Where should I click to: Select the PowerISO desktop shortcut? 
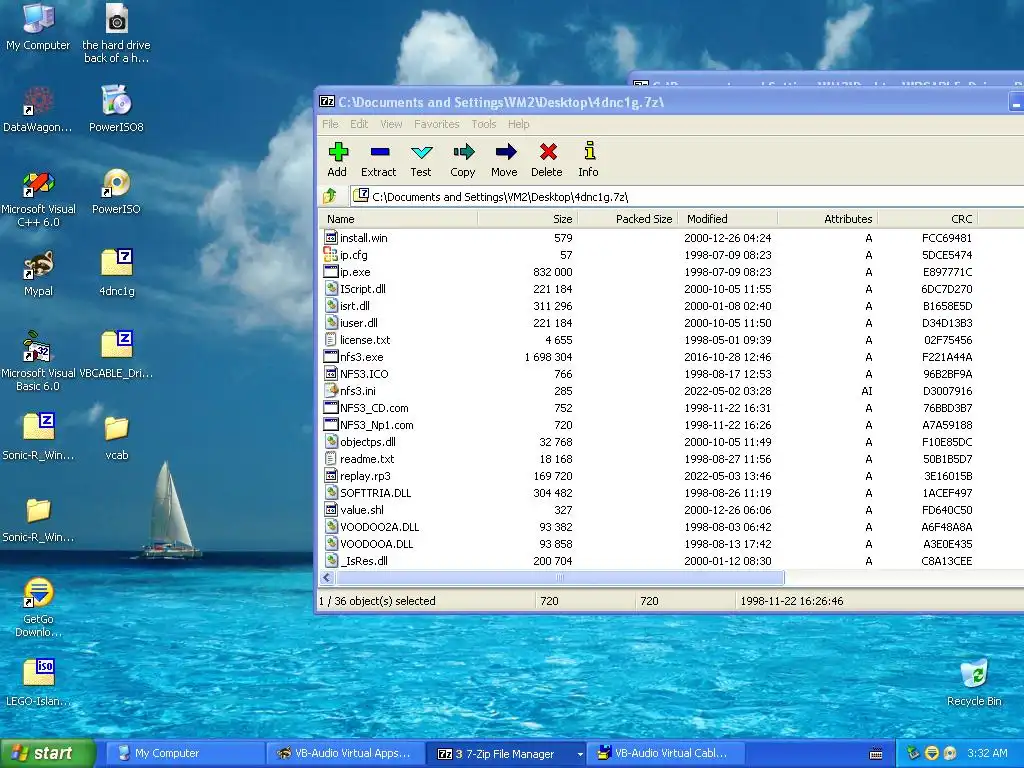click(116, 192)
